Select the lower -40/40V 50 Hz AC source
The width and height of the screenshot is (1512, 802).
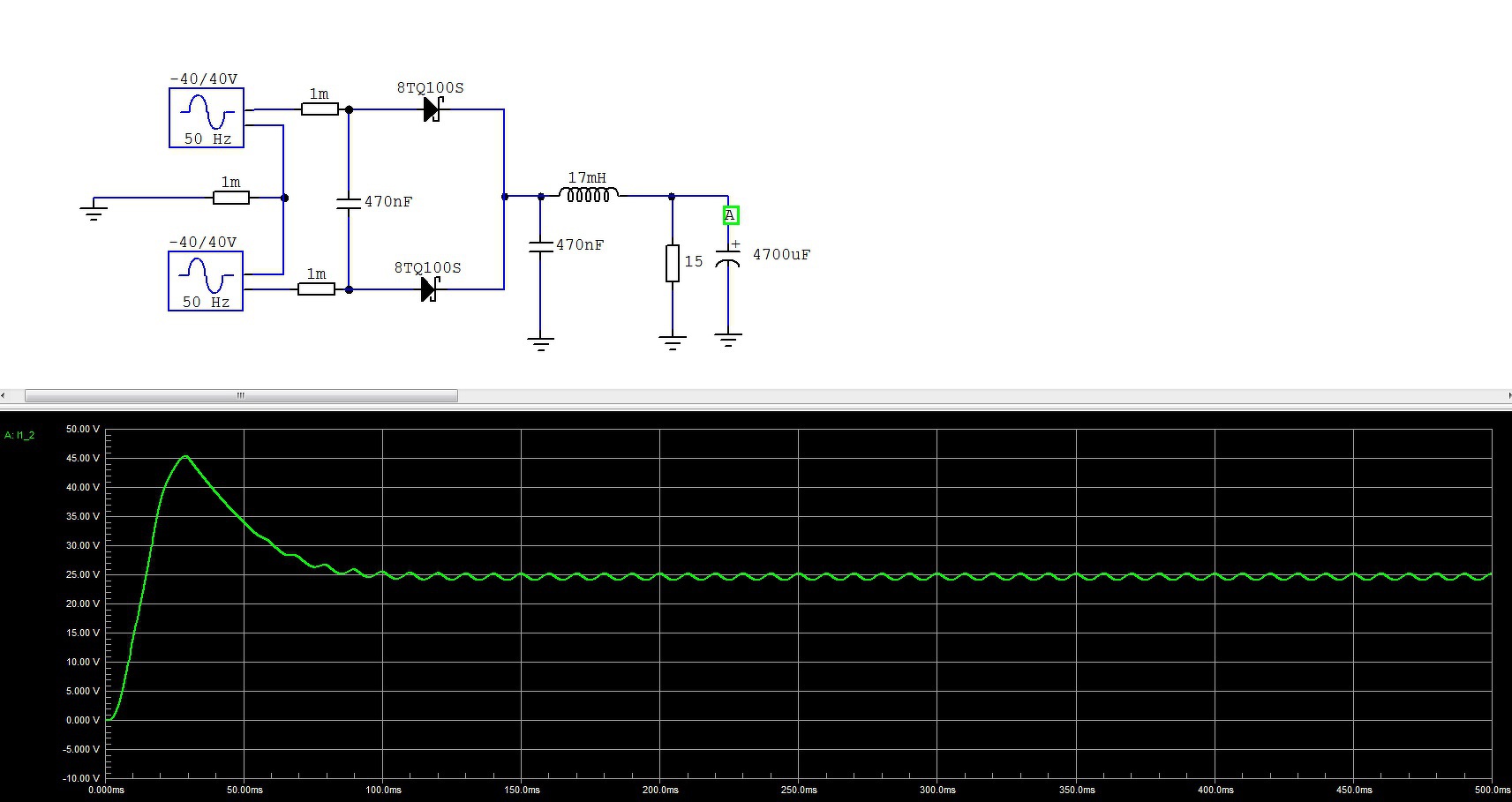point(206,281)
